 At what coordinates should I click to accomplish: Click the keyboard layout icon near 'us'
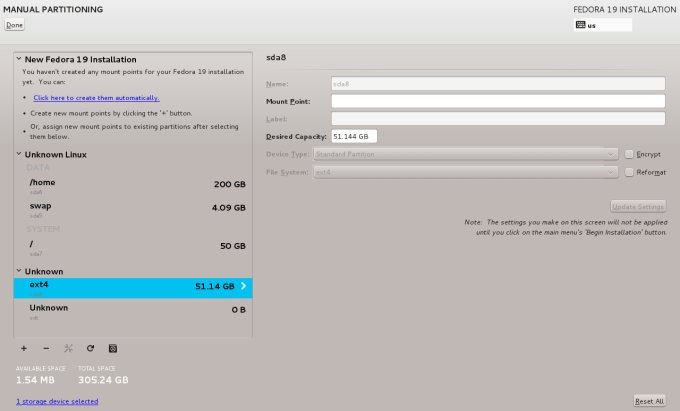(580, 25)
